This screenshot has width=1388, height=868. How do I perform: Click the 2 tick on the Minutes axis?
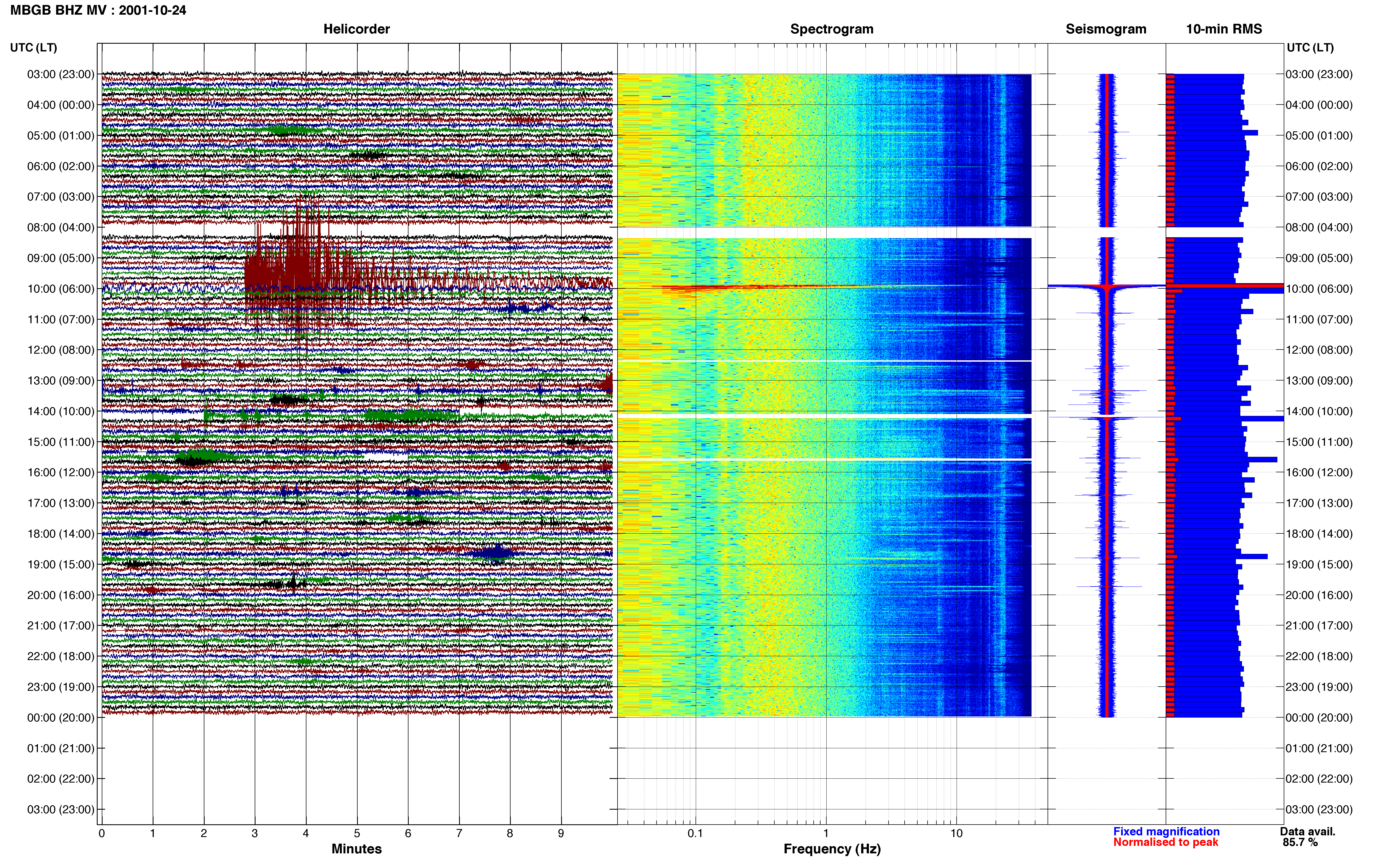(204, 833)
